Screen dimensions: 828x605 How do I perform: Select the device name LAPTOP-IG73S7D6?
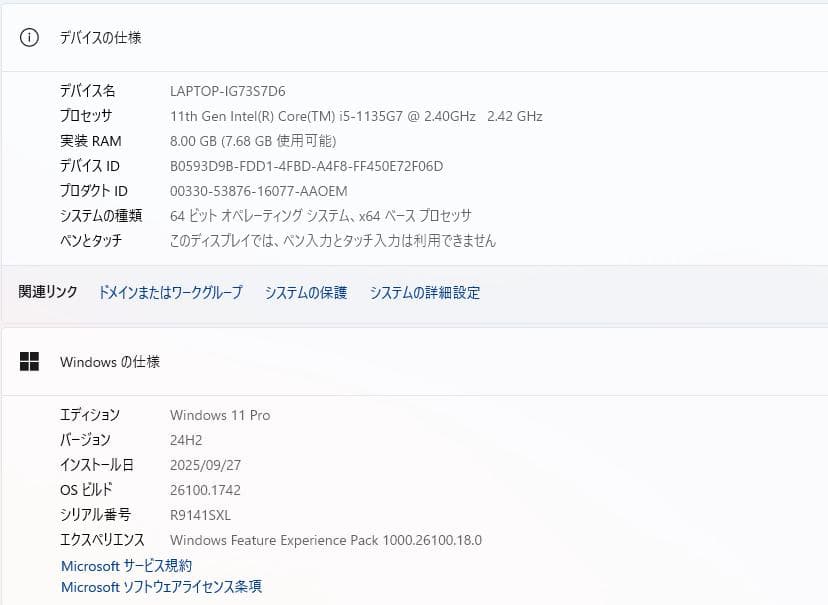click(x=227, y=91)
